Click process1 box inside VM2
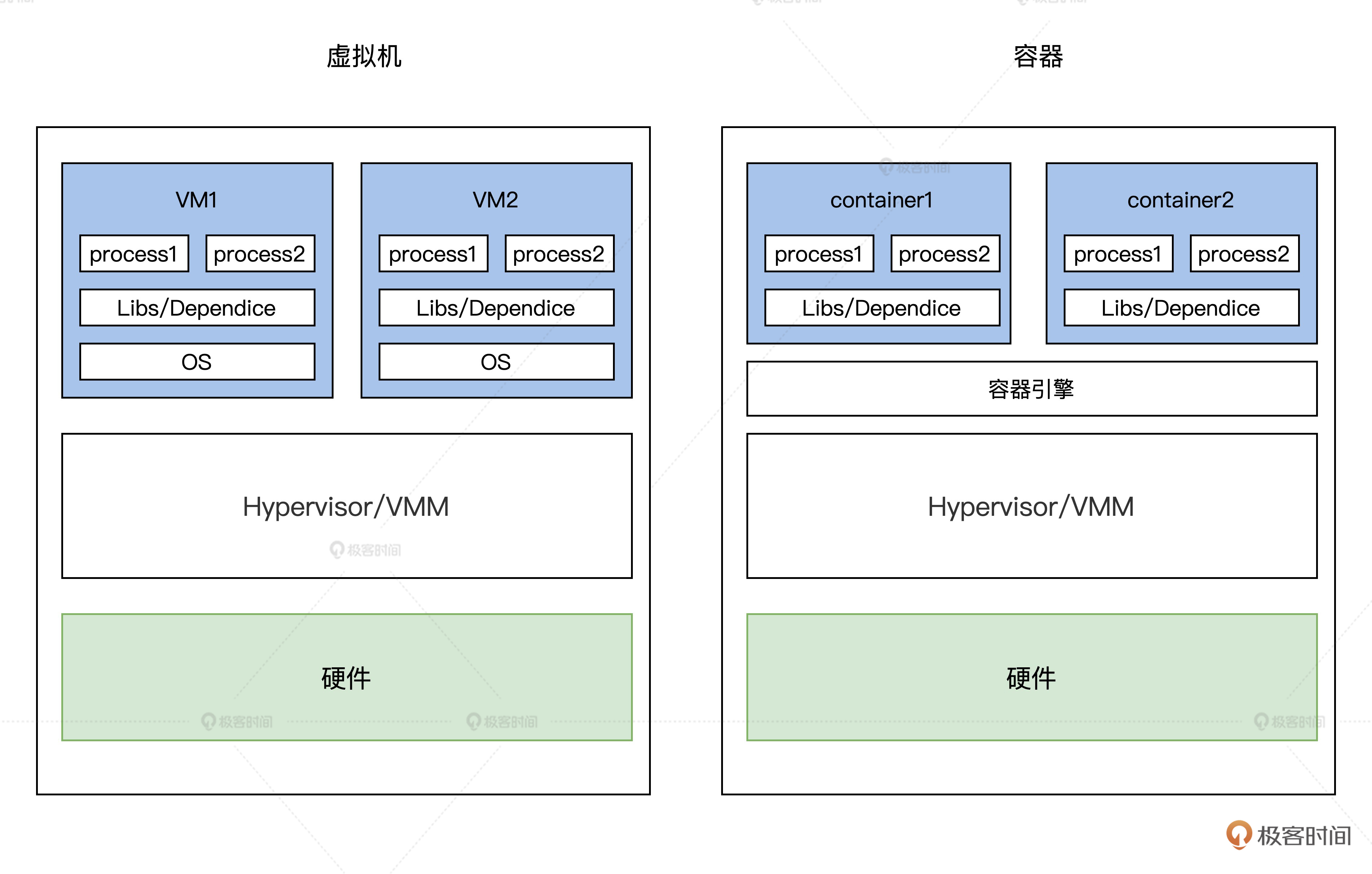This screenshot has width=1372, height=874. click(x=433, y=254)
